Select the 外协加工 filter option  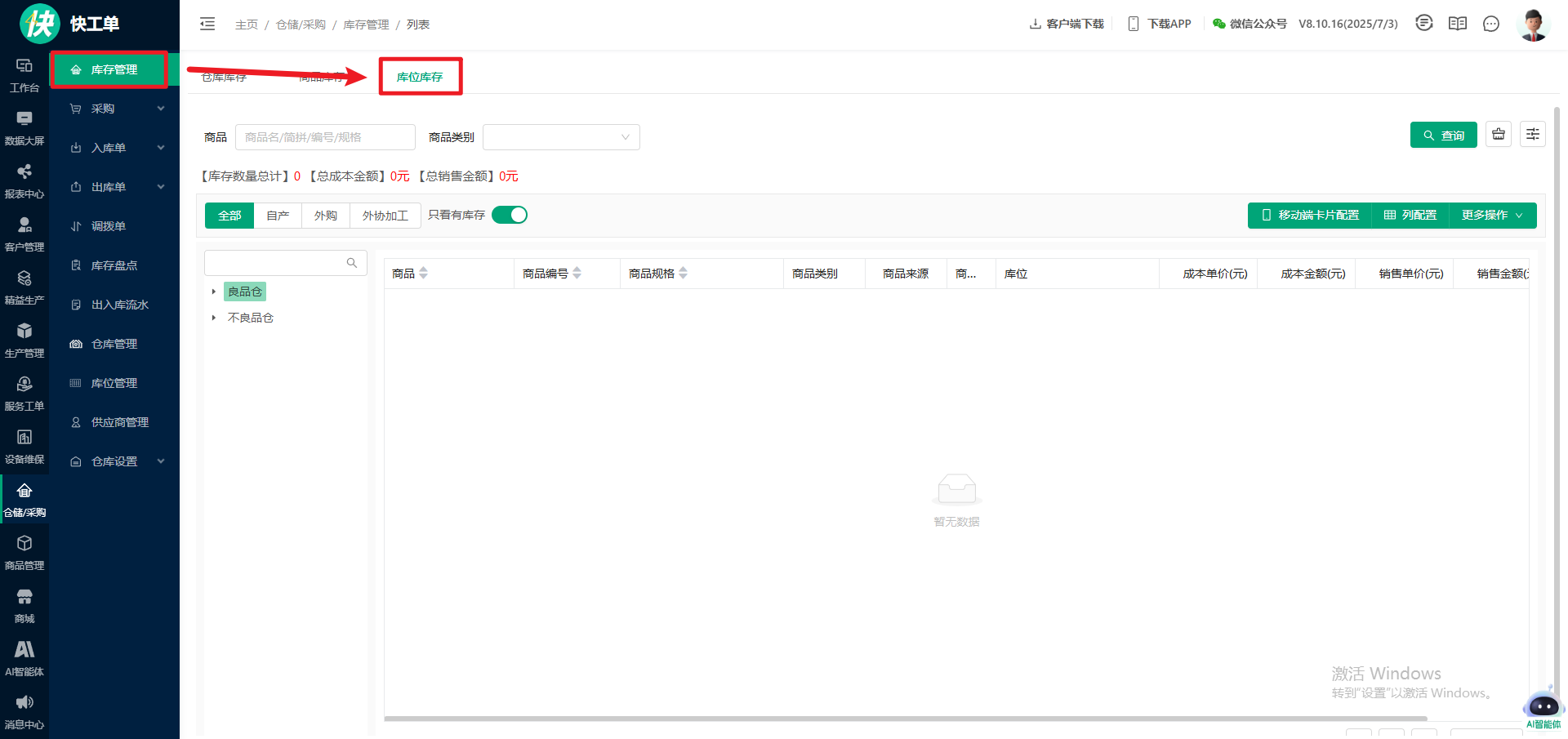tap(385, 216)
